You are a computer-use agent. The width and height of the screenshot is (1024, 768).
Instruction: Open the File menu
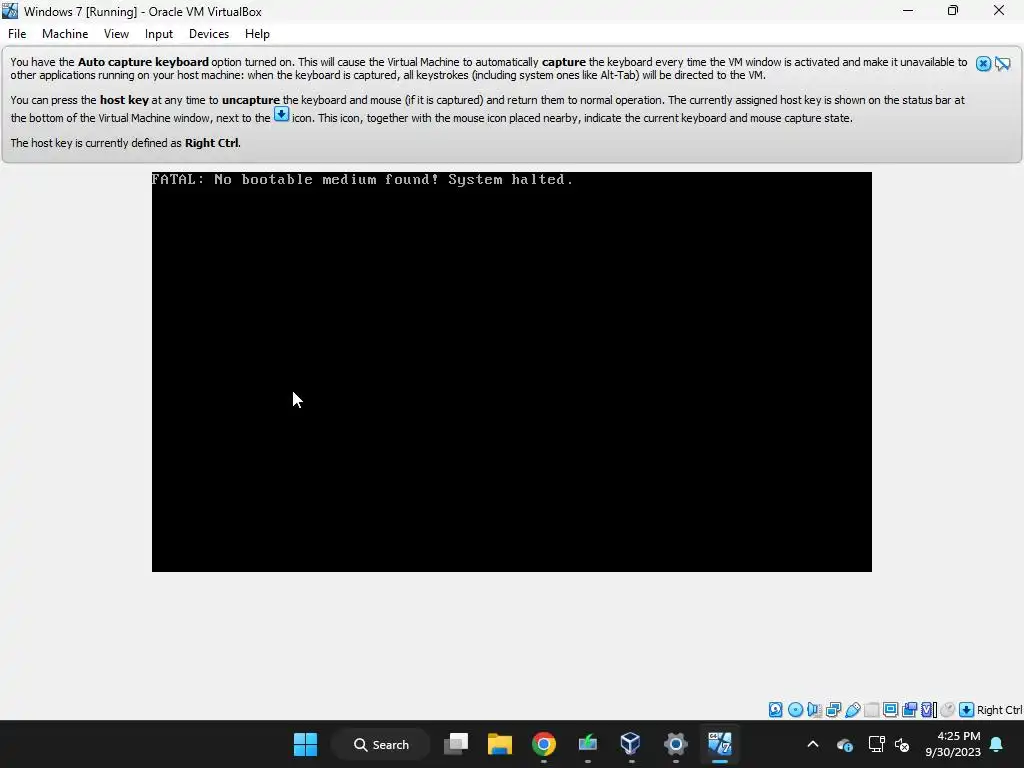(17, 34)
